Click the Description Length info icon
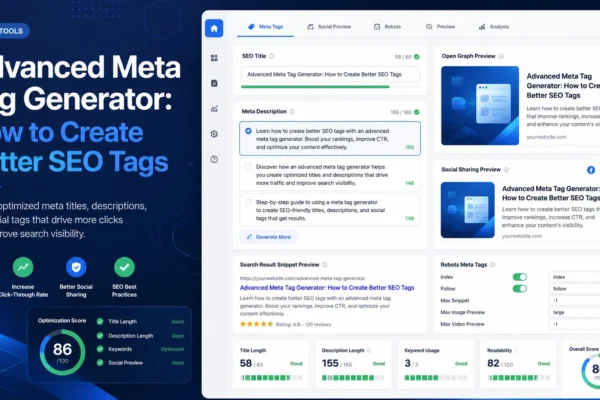This screenshot has width=600, height=400. 369,350
